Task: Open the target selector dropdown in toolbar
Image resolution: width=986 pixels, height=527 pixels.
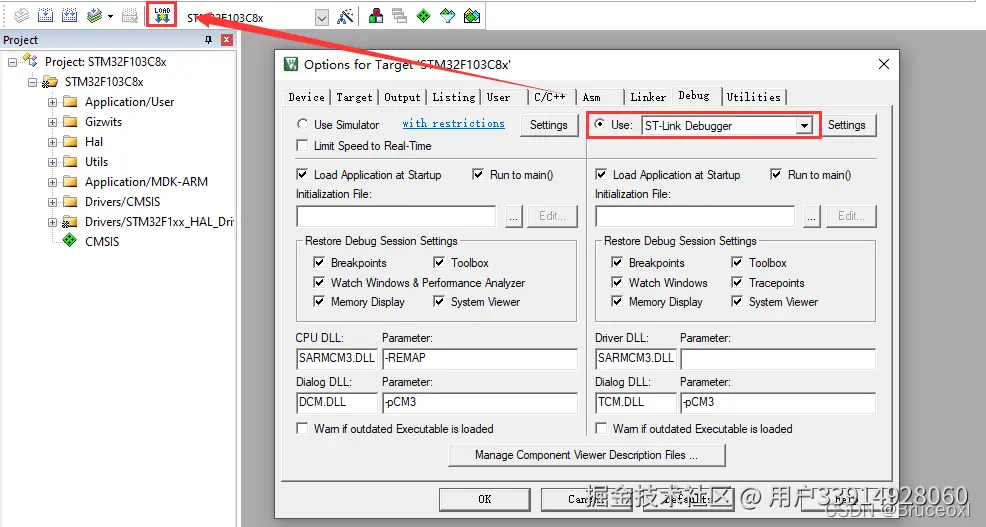Action: [x=321, y=18]
